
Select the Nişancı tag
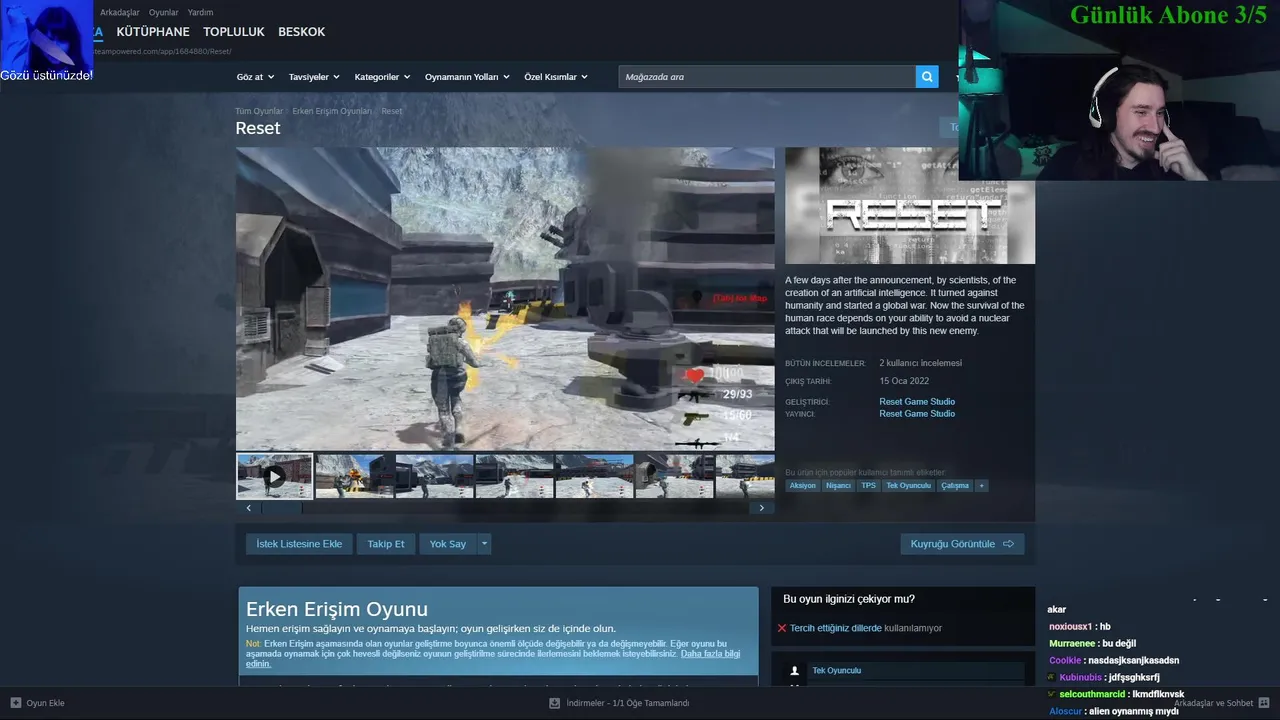[838, 486]
